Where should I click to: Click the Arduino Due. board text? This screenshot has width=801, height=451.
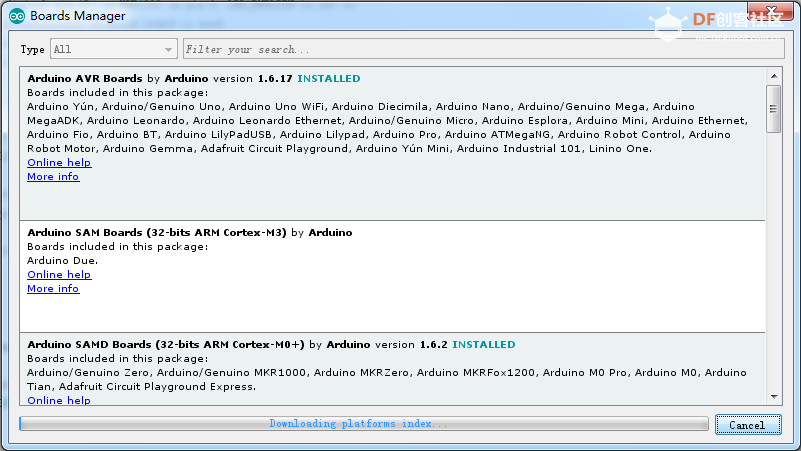coord(62,260)
